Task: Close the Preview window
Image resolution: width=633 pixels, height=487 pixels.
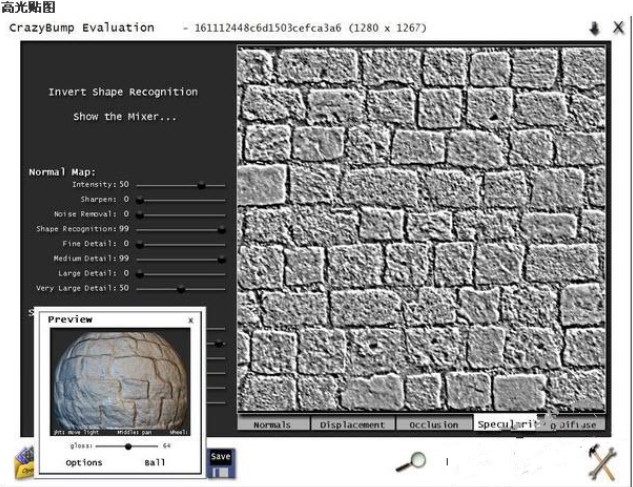Action: pos(191,320)
